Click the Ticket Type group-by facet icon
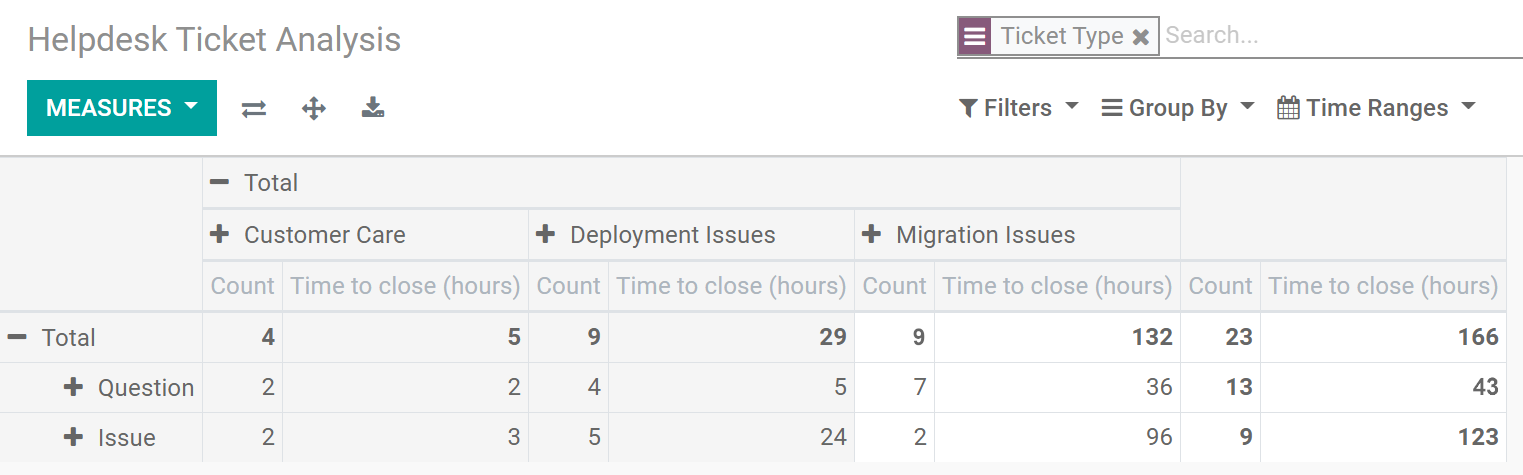The height and width of the screenshot is (475, 1523). 974,37
